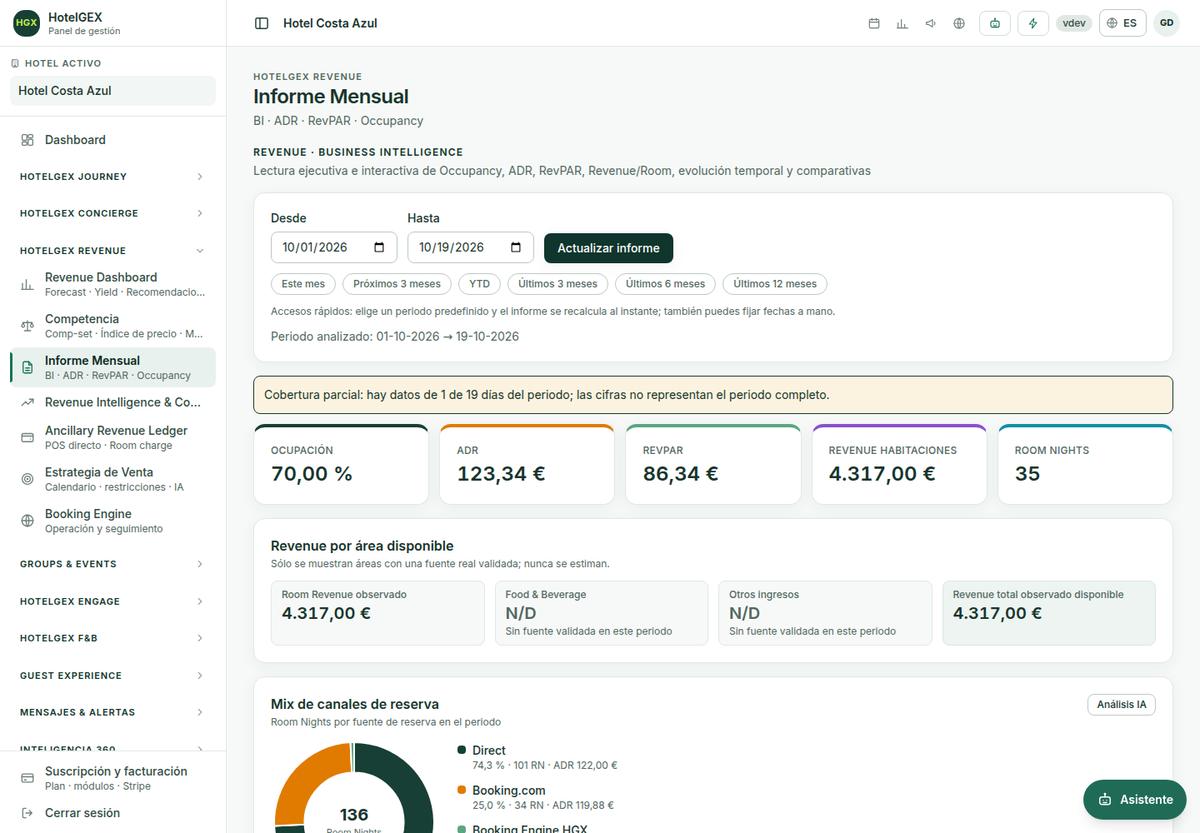This screenshot has height=833, width=1200.
Task: Select the Próximos 3 meses quick period
Action: [x=397, y=284]
